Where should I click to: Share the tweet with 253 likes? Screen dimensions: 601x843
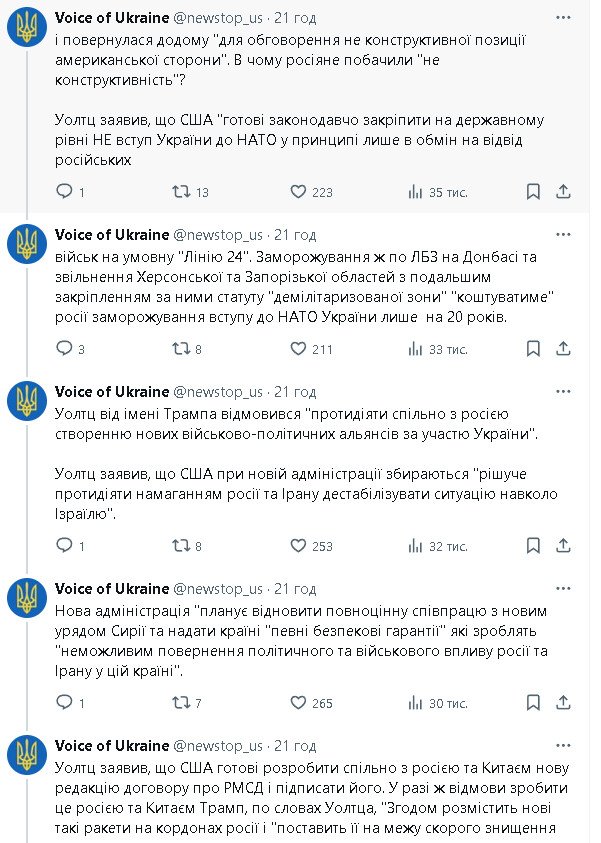[x=562, y=545]
